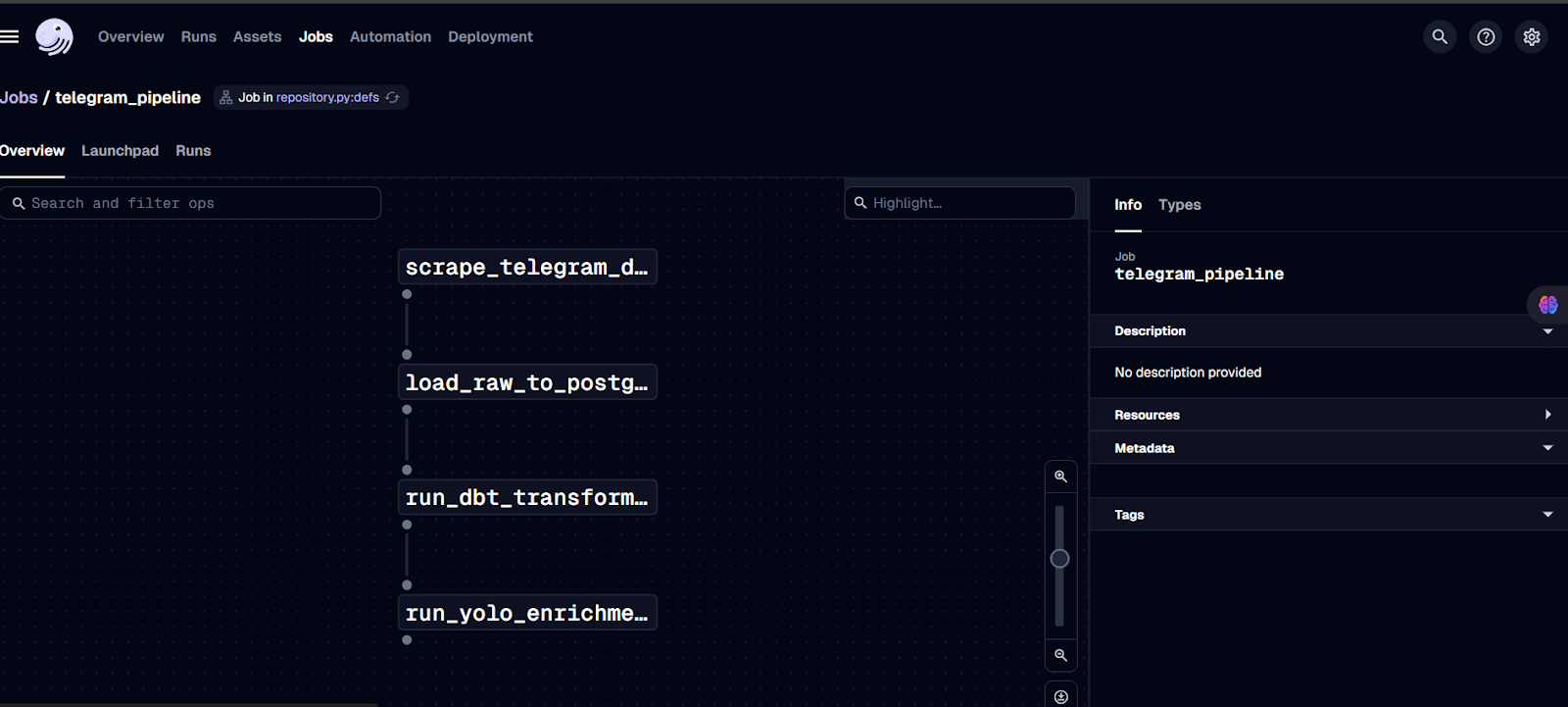Click the job icon beside 'Job in'
Viewport: 1568px width, 707px height.
tap(226, 97)
